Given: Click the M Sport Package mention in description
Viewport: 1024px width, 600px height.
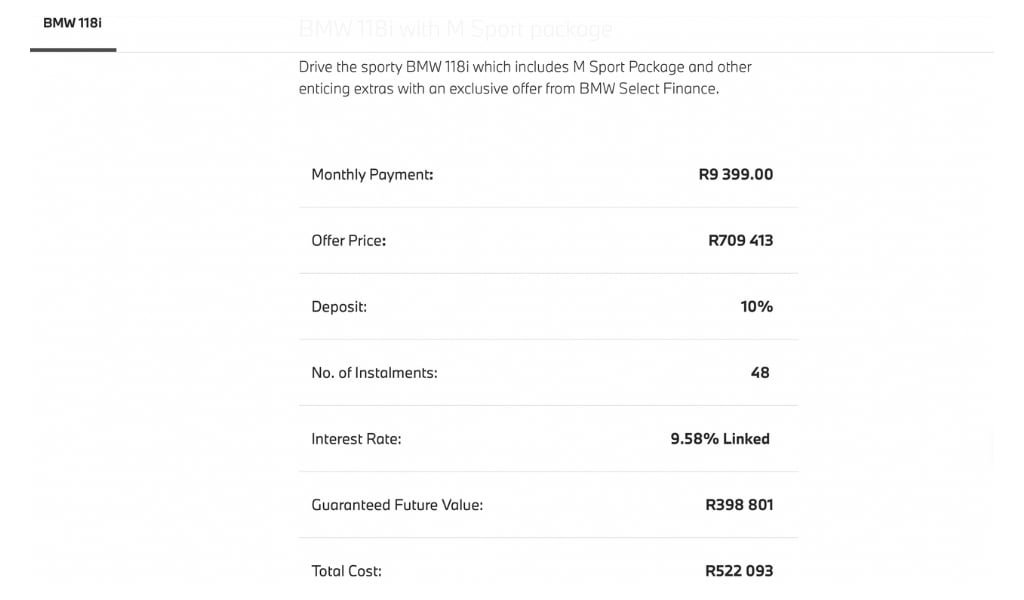Looking at the screenshot, I should pyautogui.click(x=628, y=67).
